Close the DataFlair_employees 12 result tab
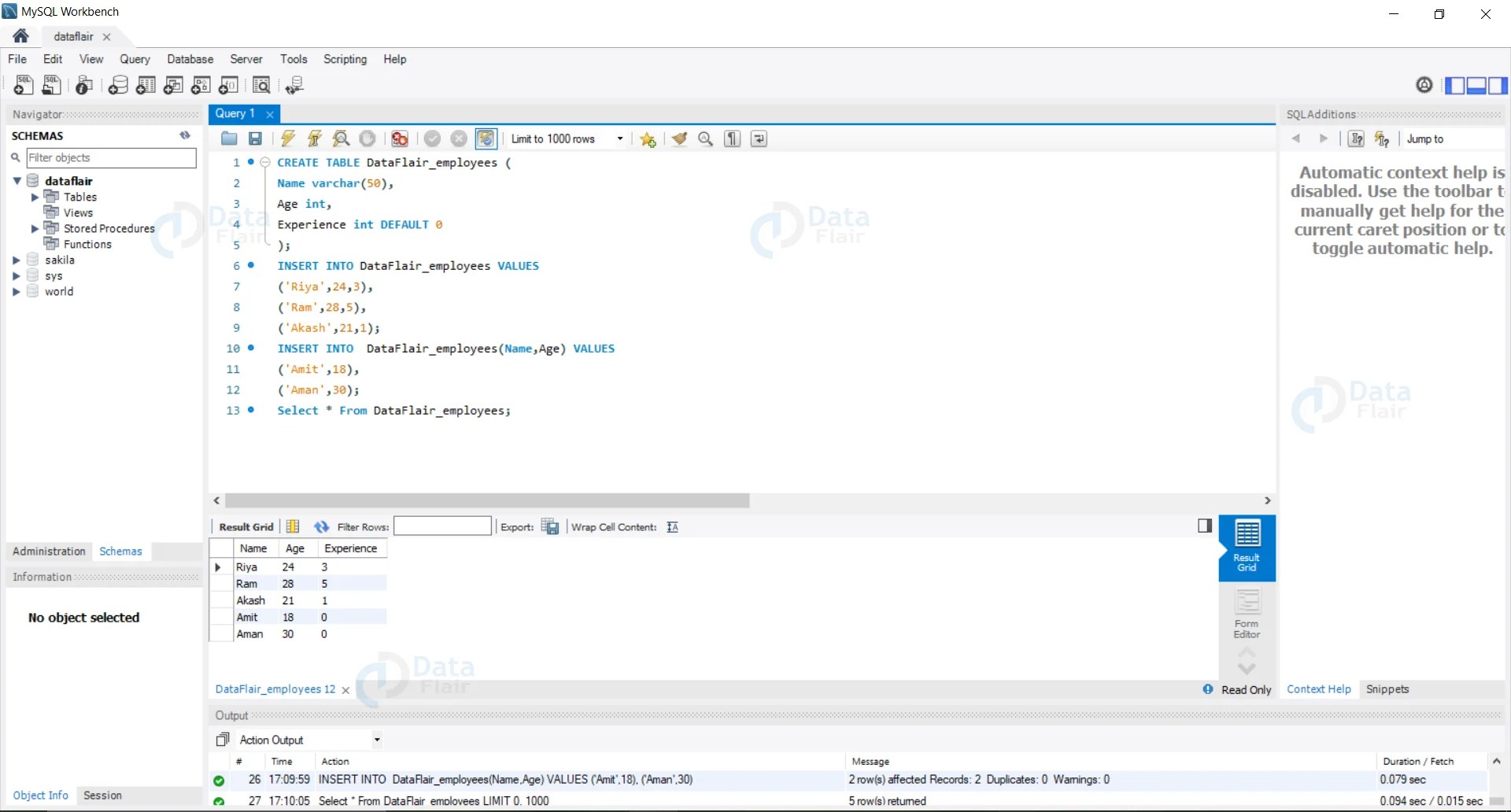 tap(345, 690)
